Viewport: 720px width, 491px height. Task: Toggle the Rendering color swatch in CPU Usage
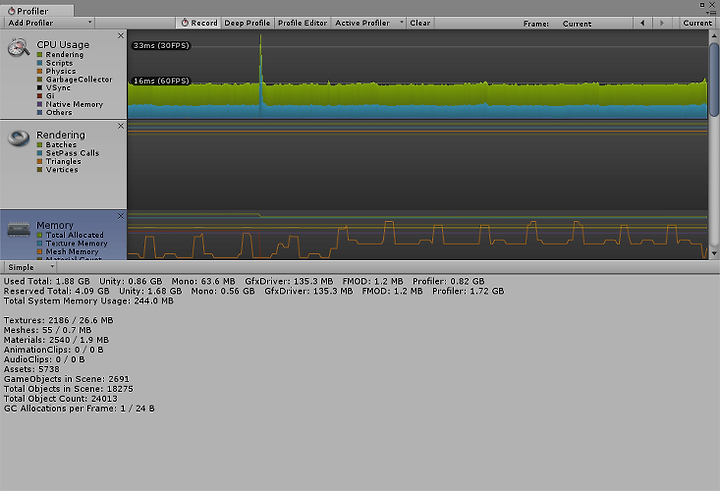click(x=40, y=55)
